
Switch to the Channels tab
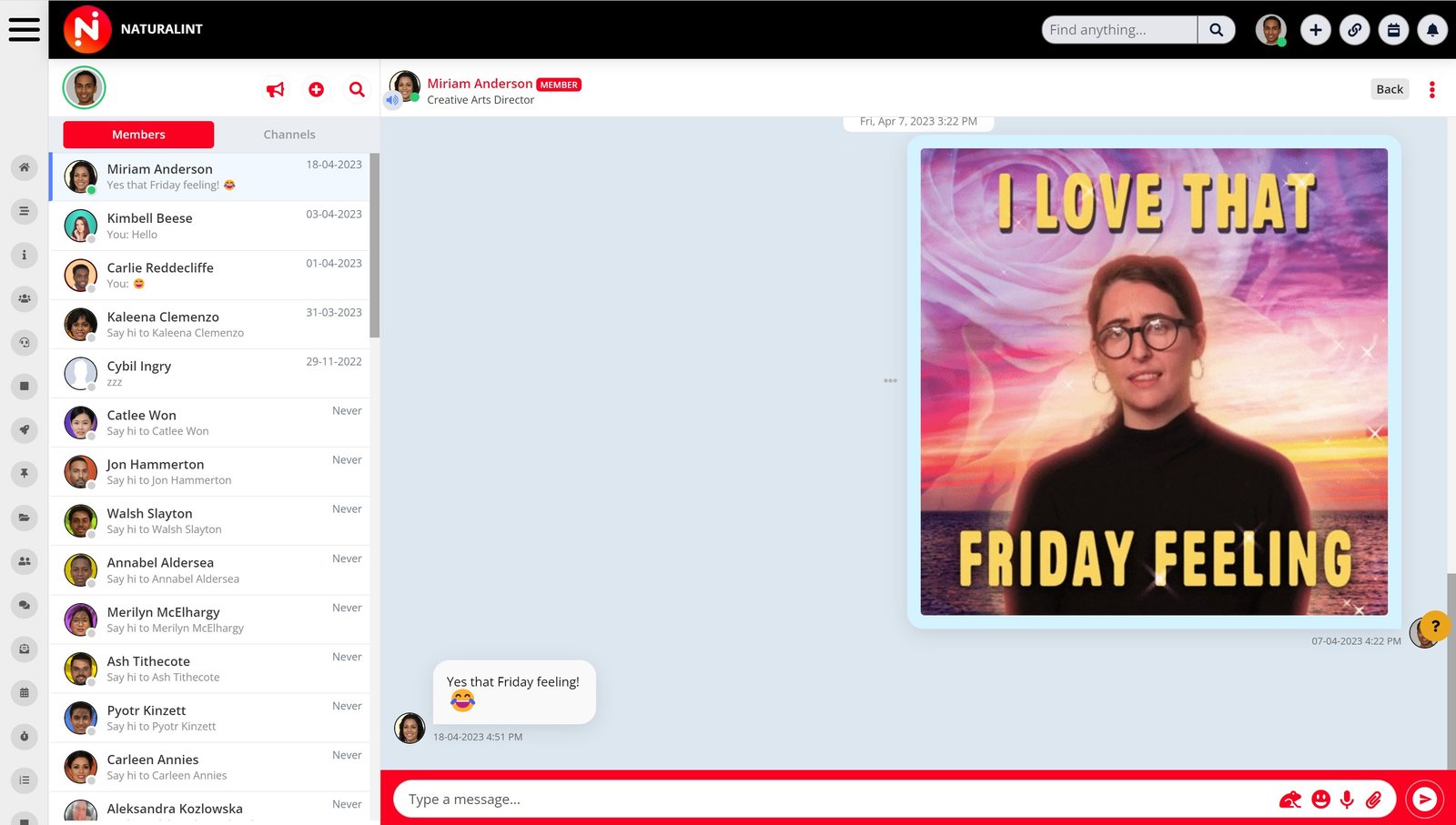pos(289,135)
